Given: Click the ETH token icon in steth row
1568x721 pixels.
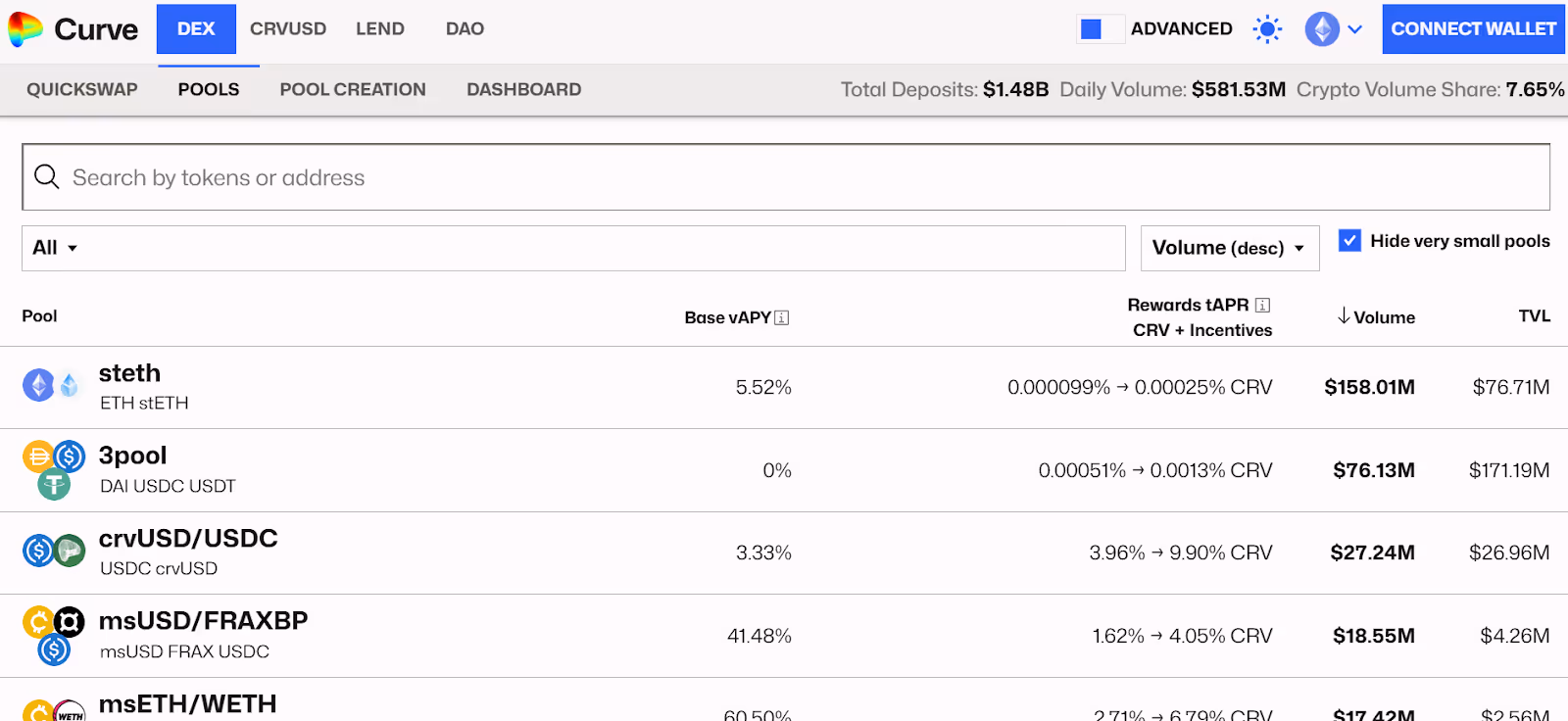Looking at the screenshot, I should click(38, 385).
